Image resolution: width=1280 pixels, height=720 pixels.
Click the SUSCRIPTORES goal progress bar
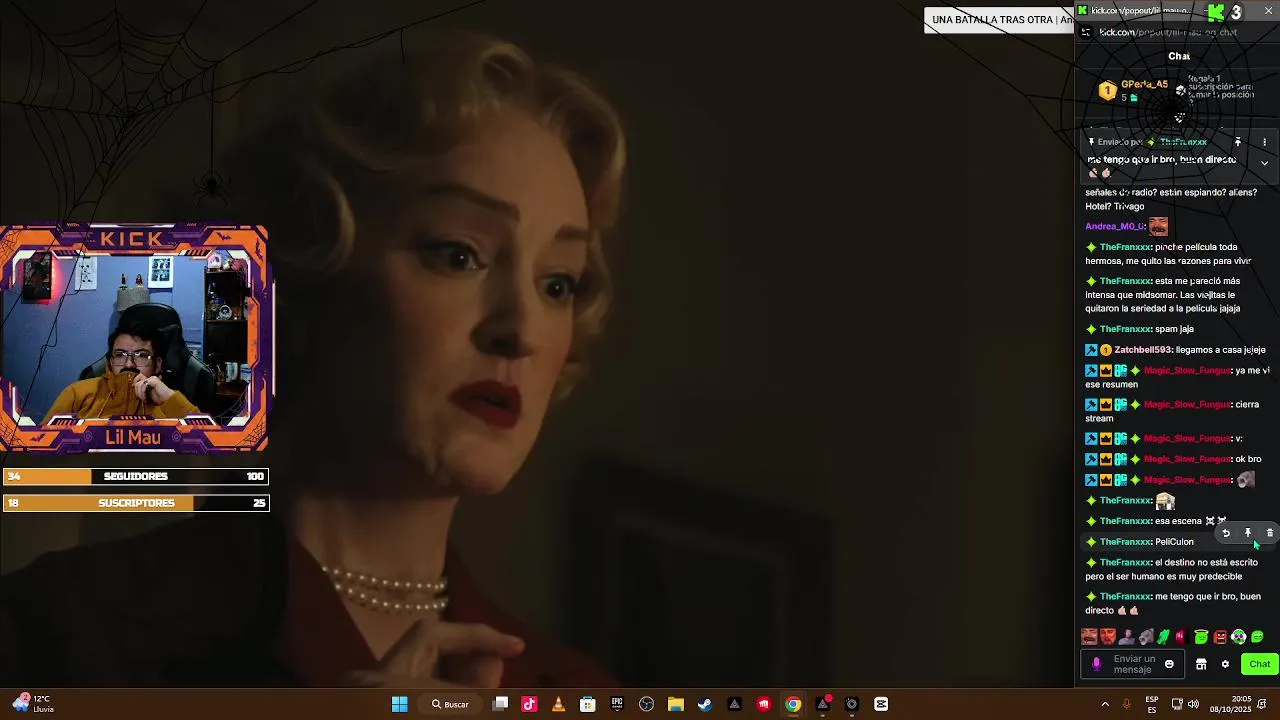[x=135, y=503]
